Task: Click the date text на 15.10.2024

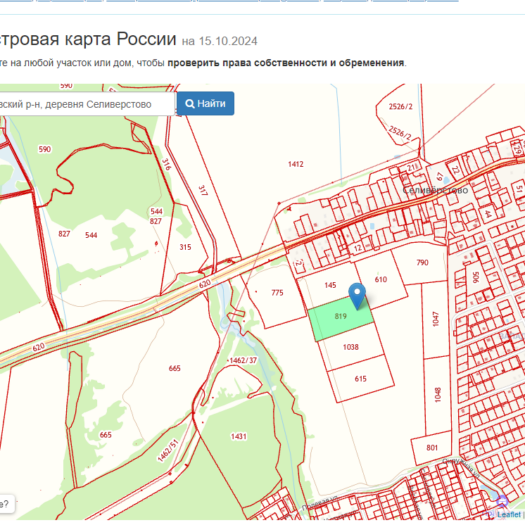Action: (x=220, y=41)
